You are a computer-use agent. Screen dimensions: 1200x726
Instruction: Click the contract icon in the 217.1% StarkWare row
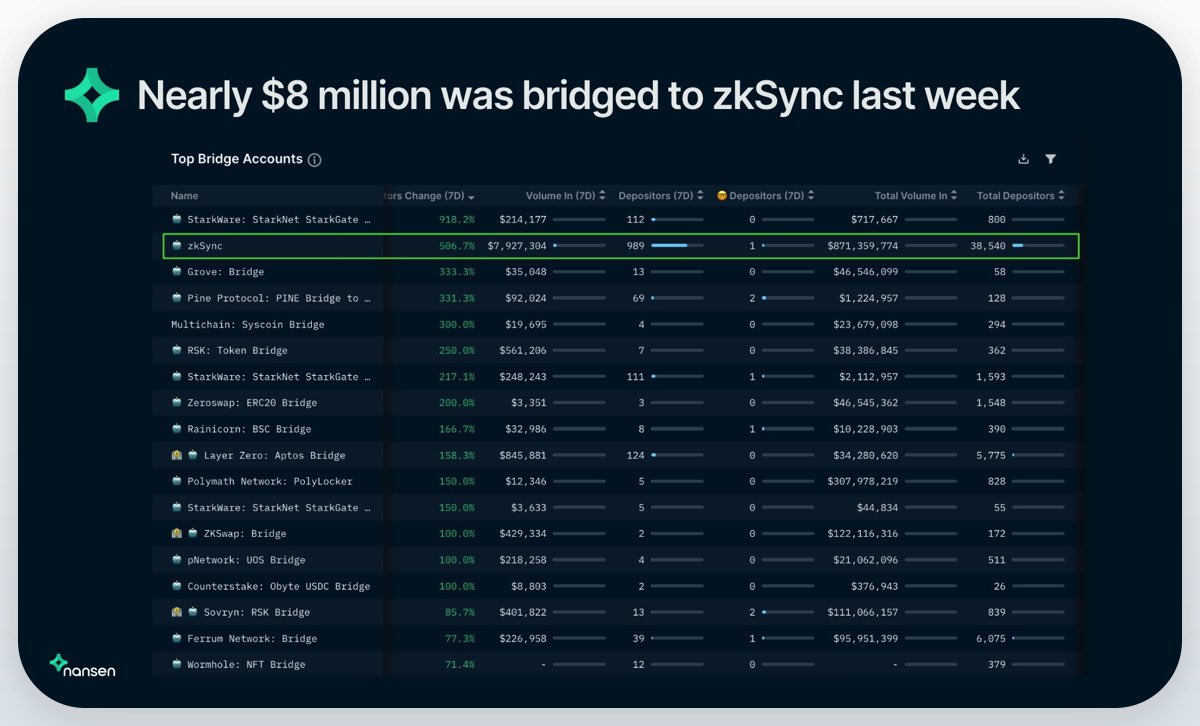click(177, 376)
